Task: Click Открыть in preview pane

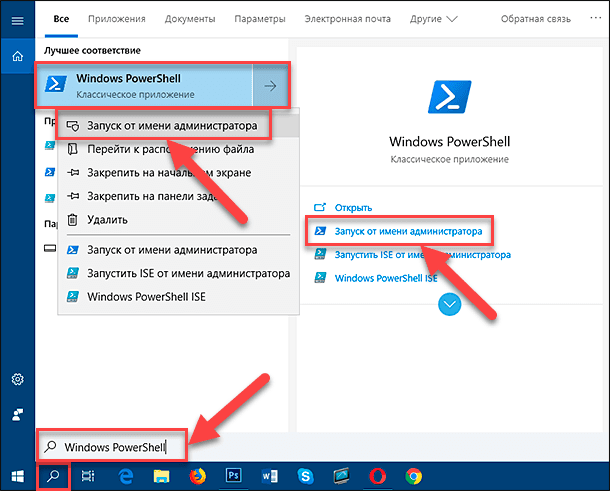Action: pos(353,207)
